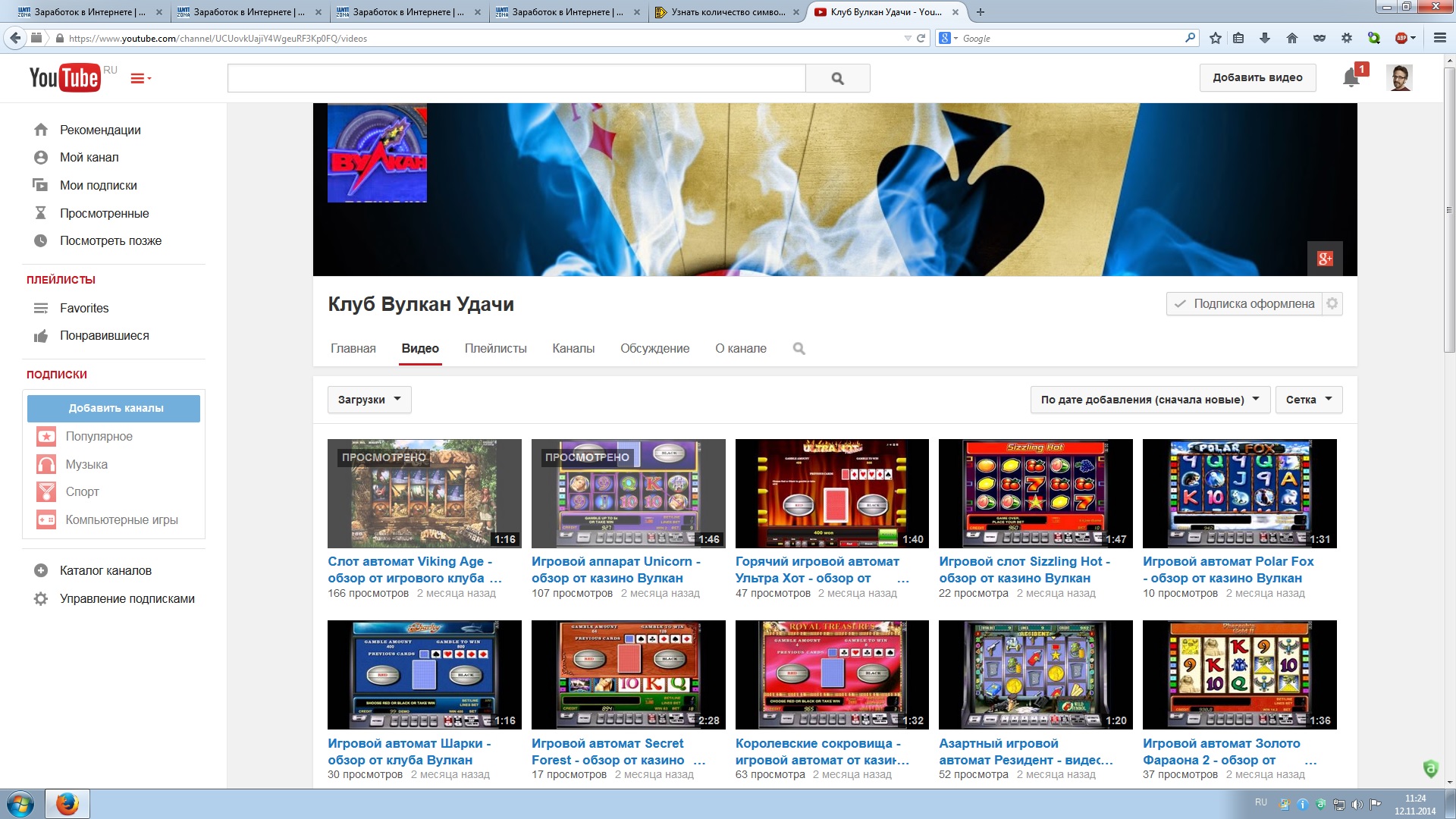Click the Windows Start button
The image size is (1456, 819).
(x=20, y=804)
